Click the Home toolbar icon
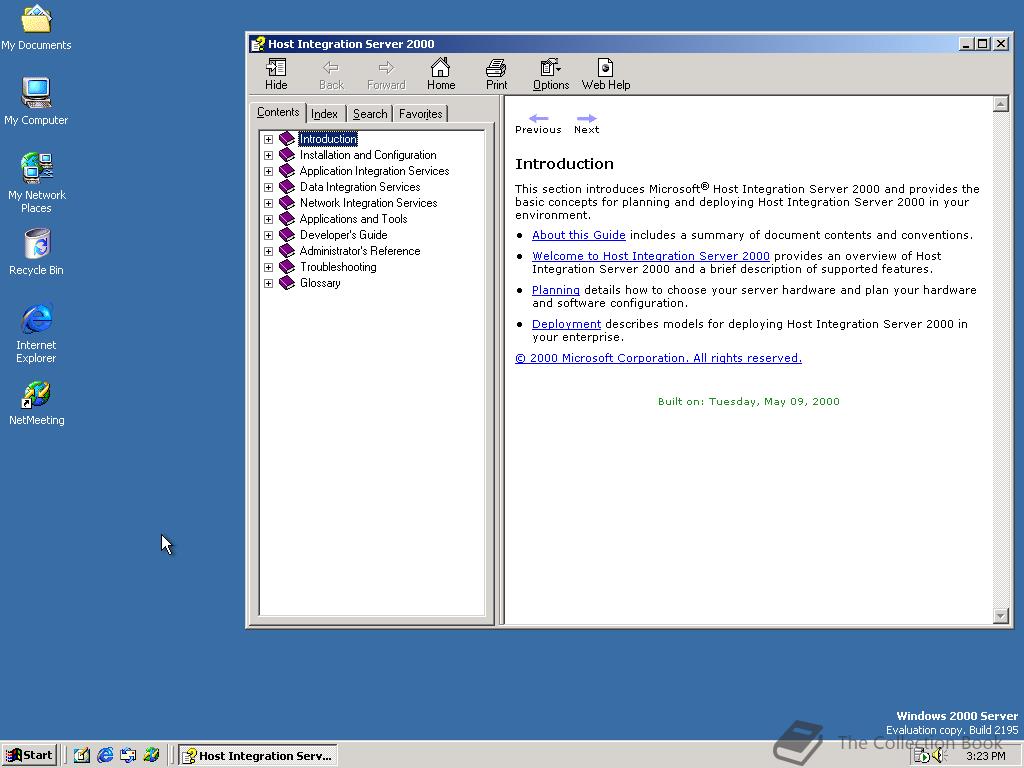The width and height of the screenshot is (1024, 768). [x=441, y=74]
